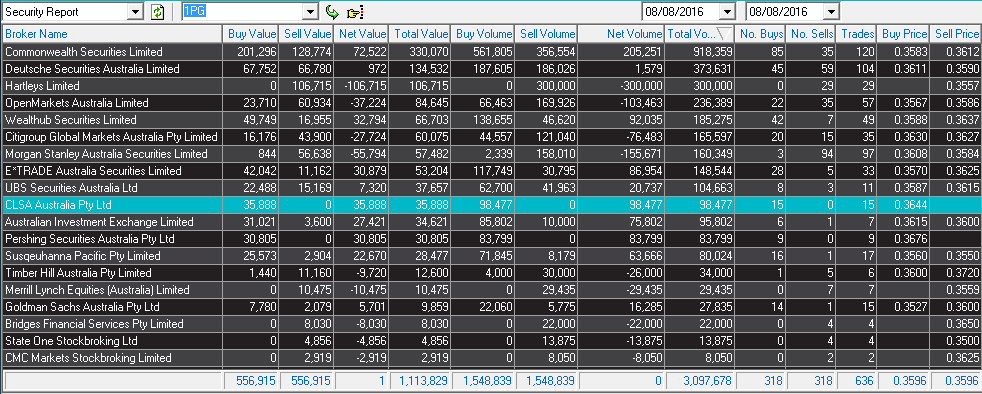
Task: Click Sell Volume cell 186,026
Action: pyautogui.click(x=546, y=69)
